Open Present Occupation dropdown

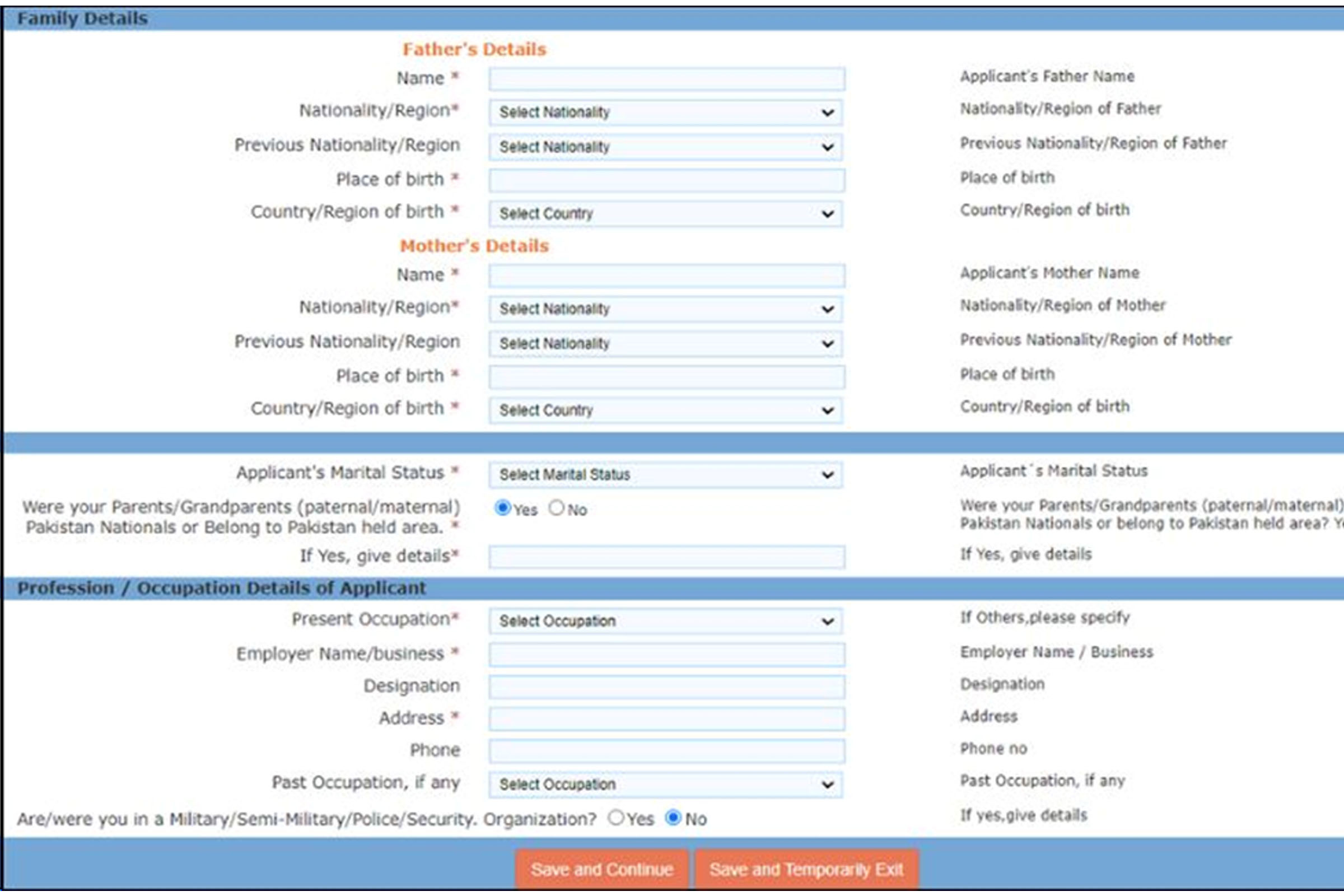(665, 621)
